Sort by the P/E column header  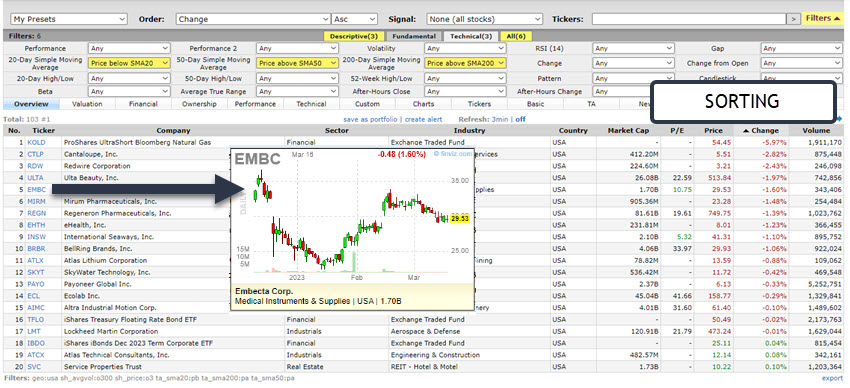point(677,131)
